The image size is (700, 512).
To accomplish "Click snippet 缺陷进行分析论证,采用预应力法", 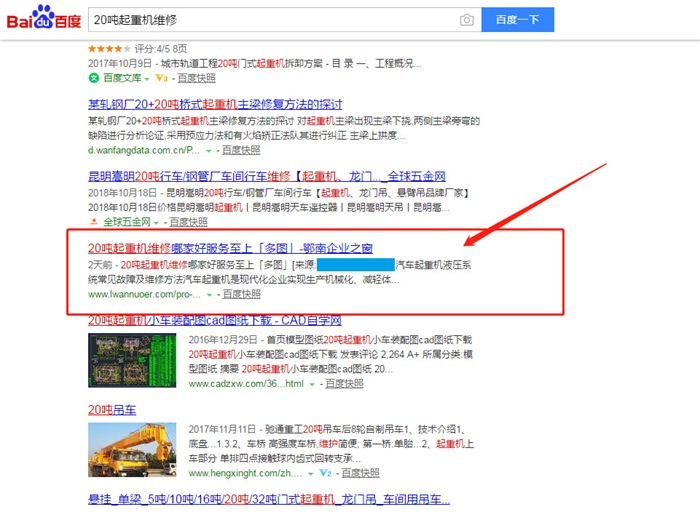I will point(247,136).
